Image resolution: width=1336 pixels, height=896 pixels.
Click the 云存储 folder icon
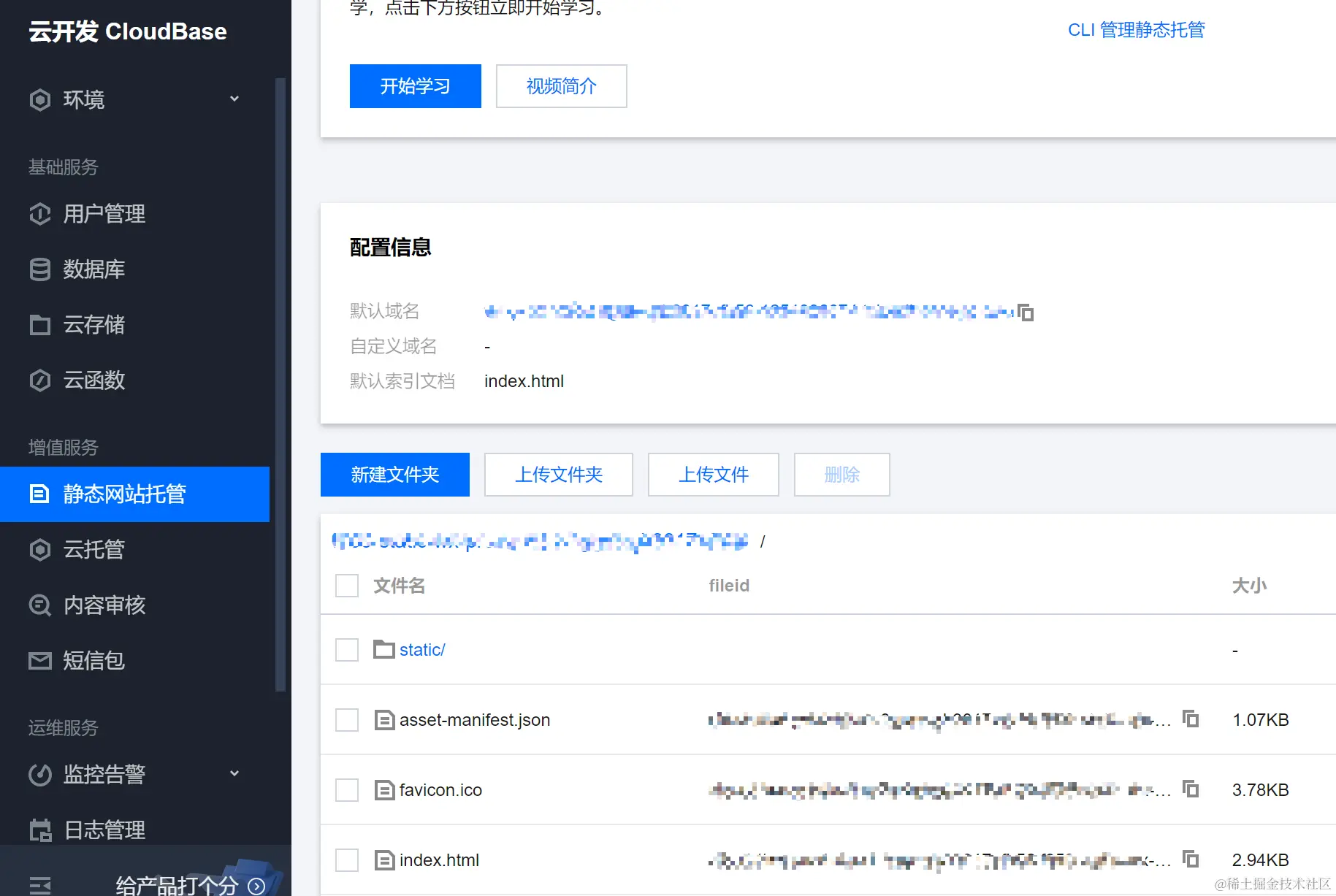(40, 325)
